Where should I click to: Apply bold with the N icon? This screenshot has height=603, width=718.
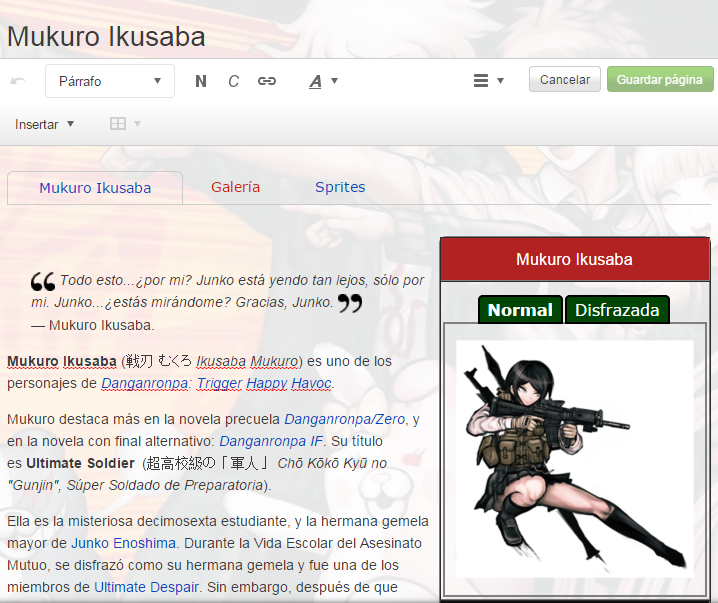[201, 81]
